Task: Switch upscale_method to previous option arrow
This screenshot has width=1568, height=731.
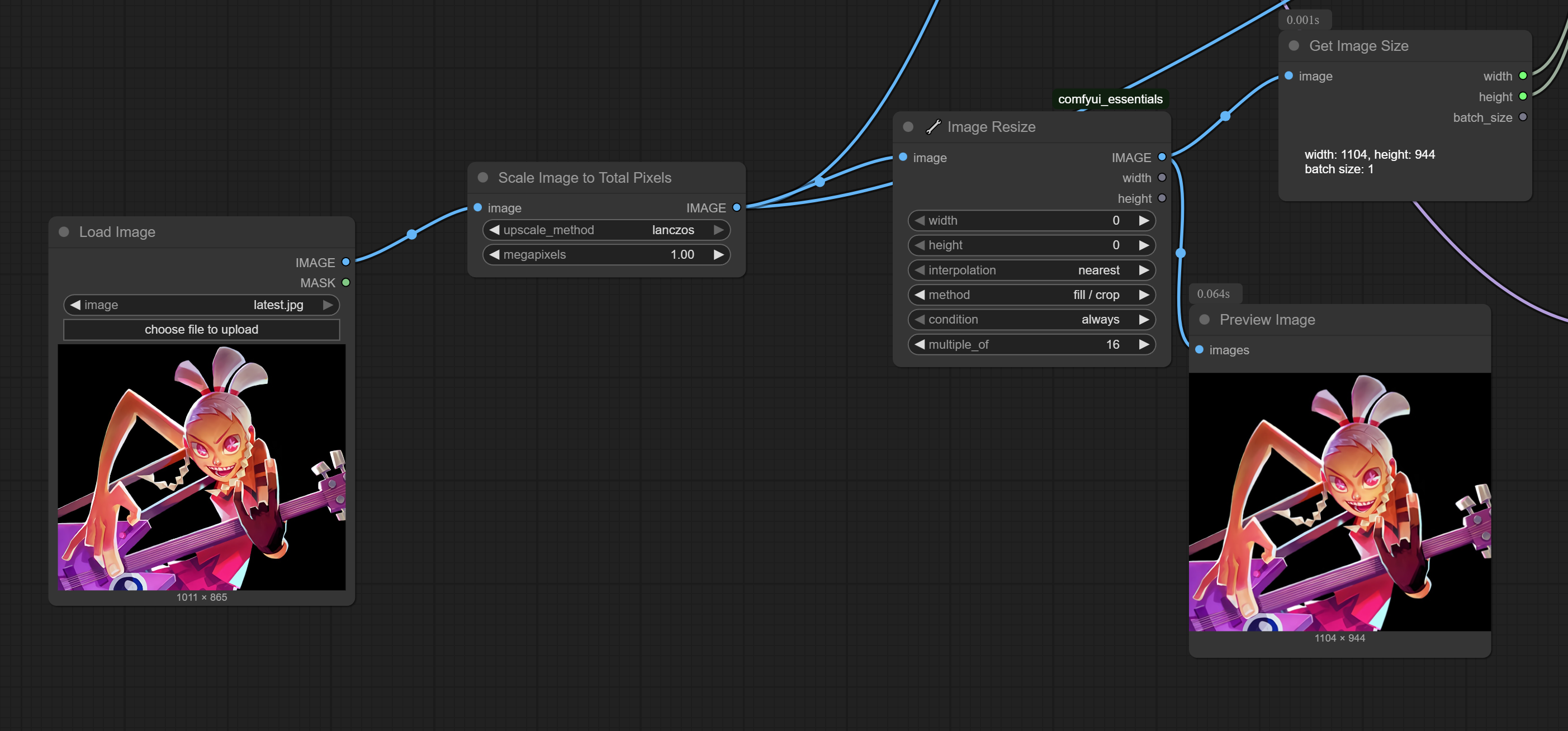Action: click(x=494, y=230)
